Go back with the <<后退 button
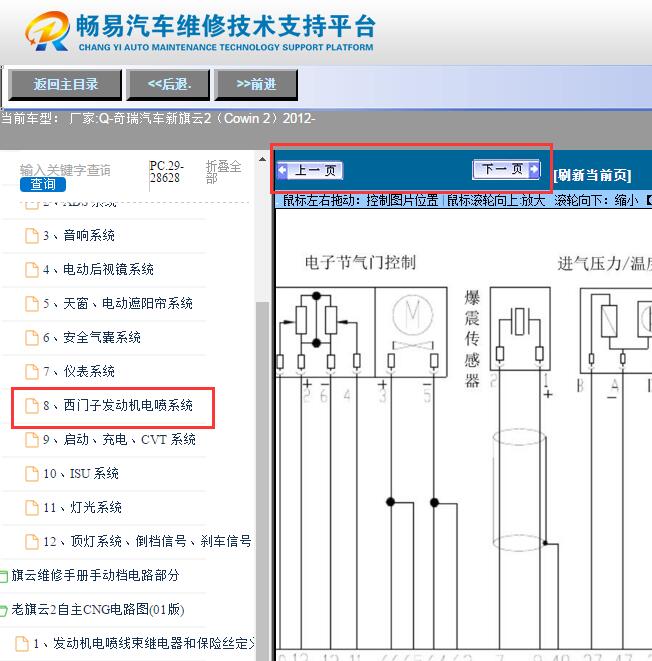 coord(168,85)
